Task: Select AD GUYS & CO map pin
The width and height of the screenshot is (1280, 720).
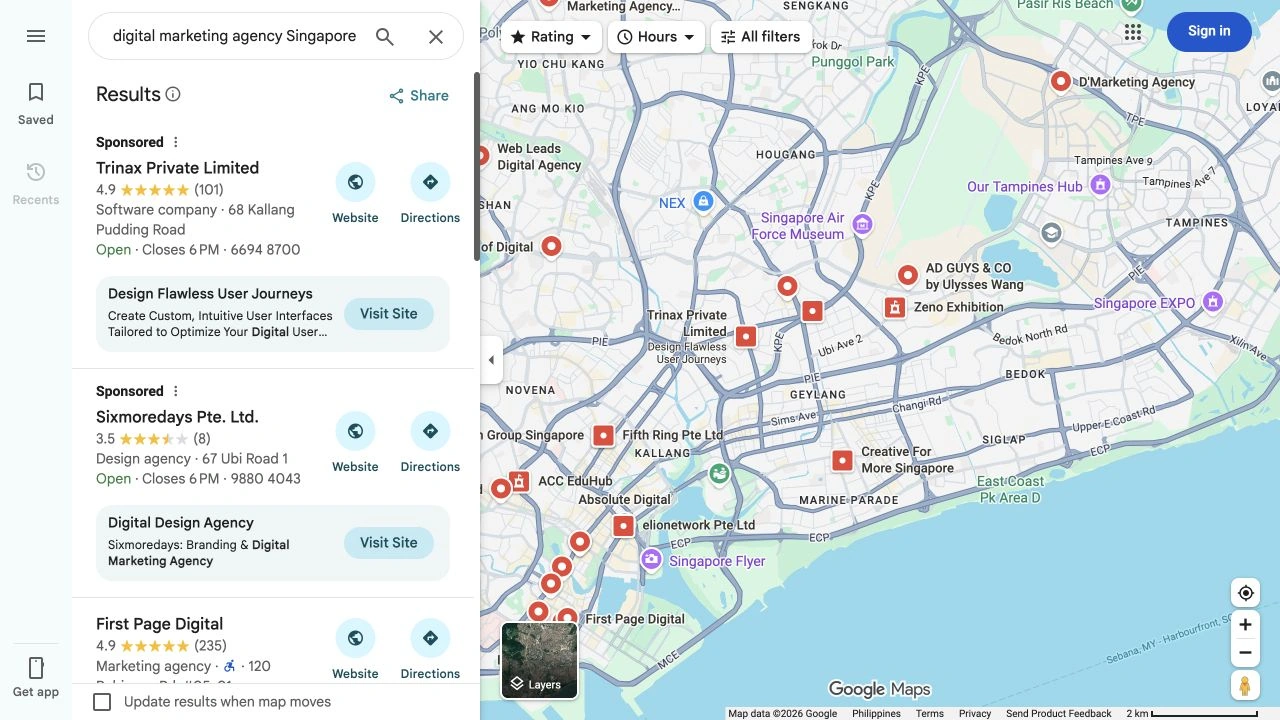Action: coord(907,275)
